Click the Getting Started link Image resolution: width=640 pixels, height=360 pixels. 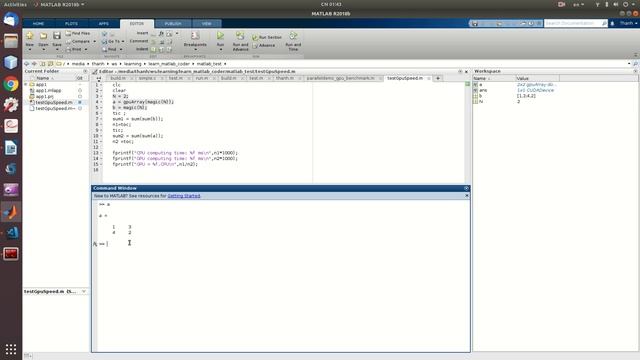[x=184, y=196]
